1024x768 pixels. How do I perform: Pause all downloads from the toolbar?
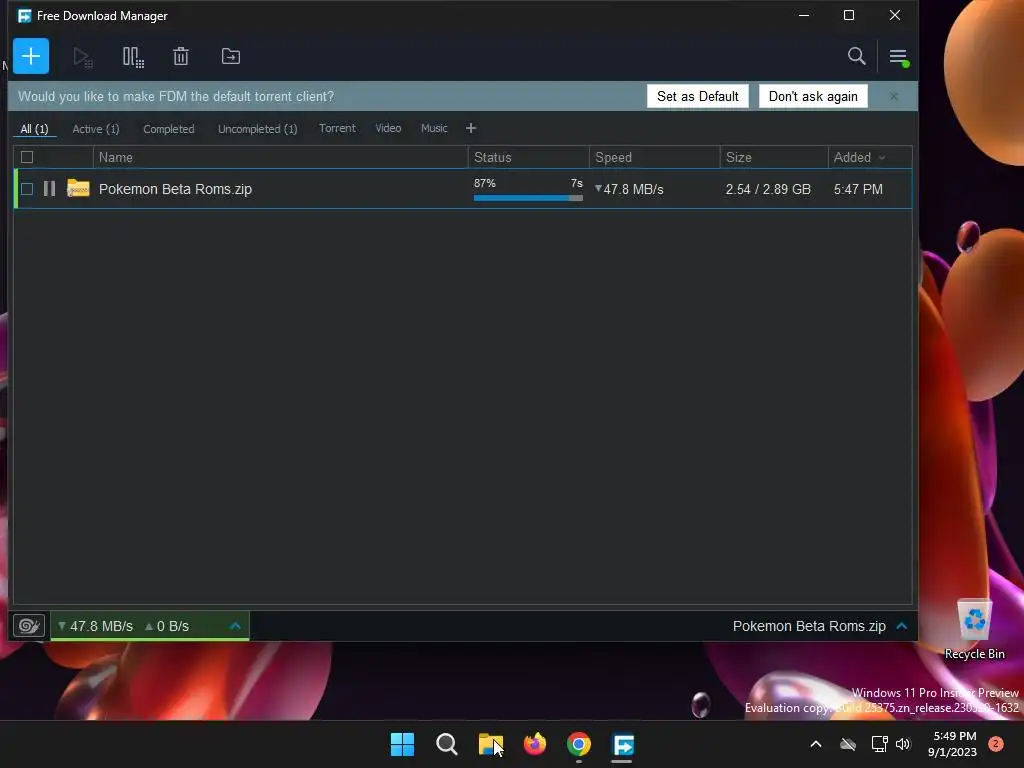(x=133, y=57)
